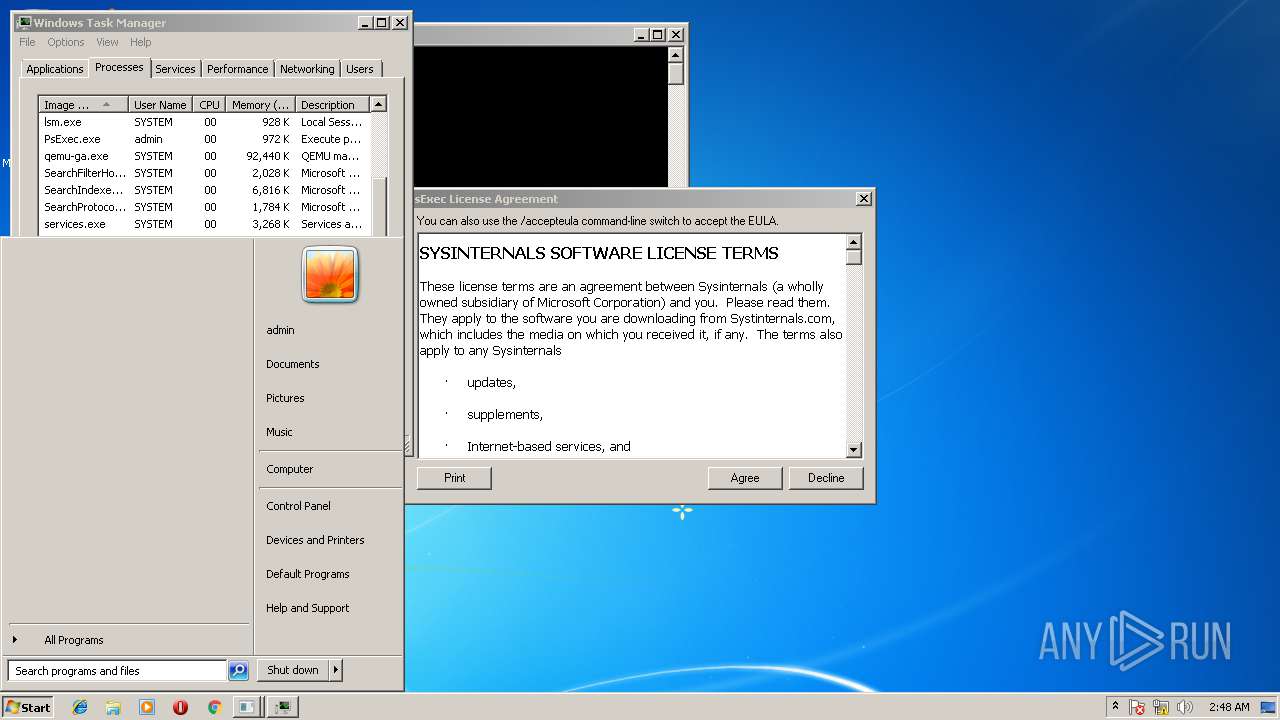Open the Help menu in Task Manager
The height and width of the screenshot is (720, 1280).
tap(141, 42)
